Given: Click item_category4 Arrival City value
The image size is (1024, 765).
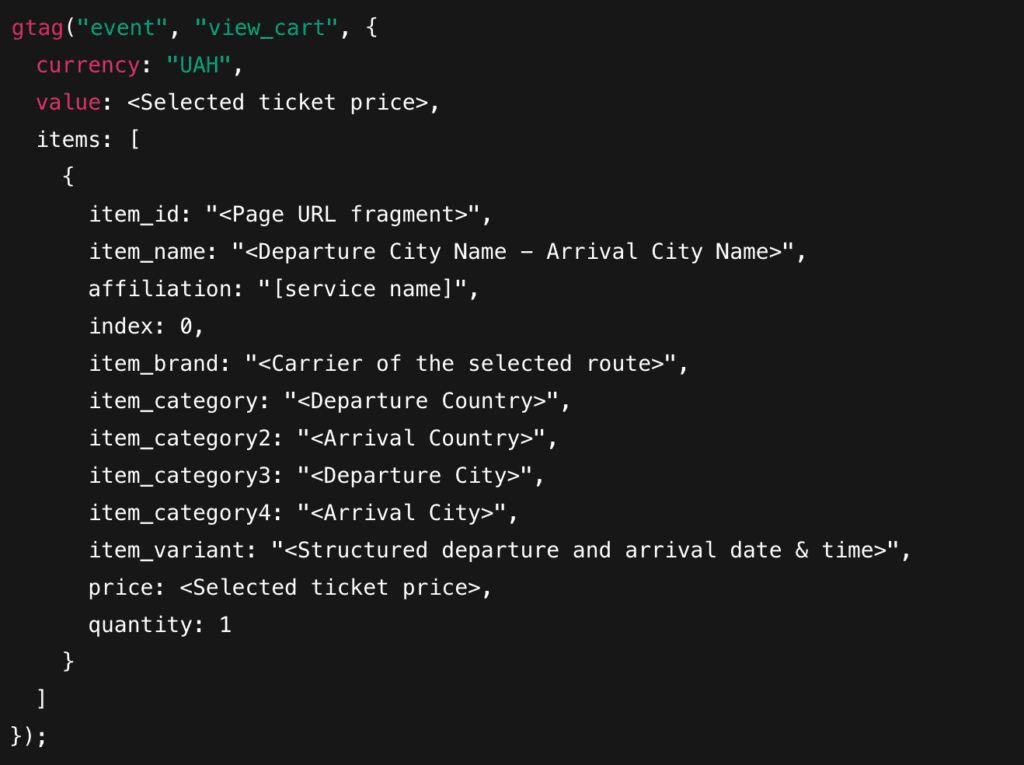Looking at the screenshot, I should coord(402,513).
